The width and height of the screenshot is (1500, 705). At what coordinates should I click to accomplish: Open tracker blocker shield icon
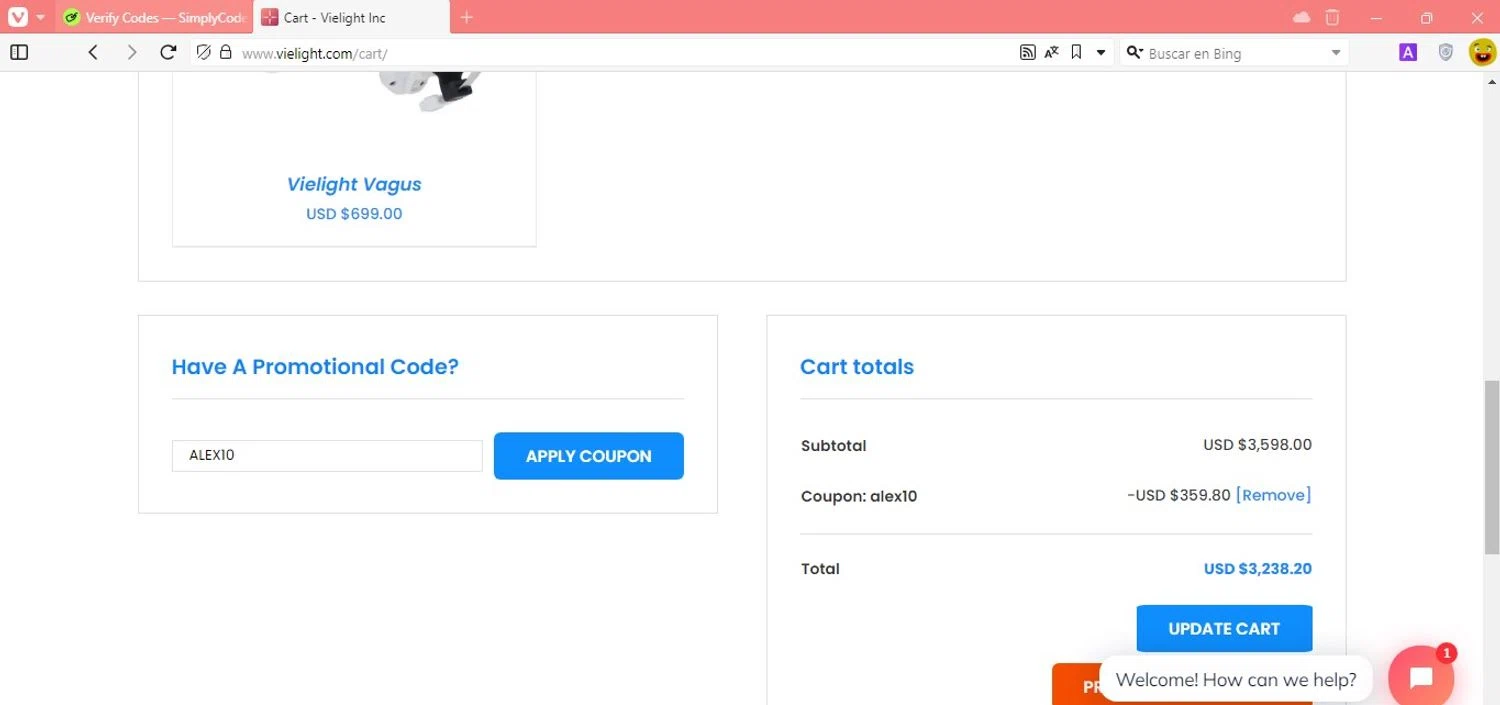point(204,52)
